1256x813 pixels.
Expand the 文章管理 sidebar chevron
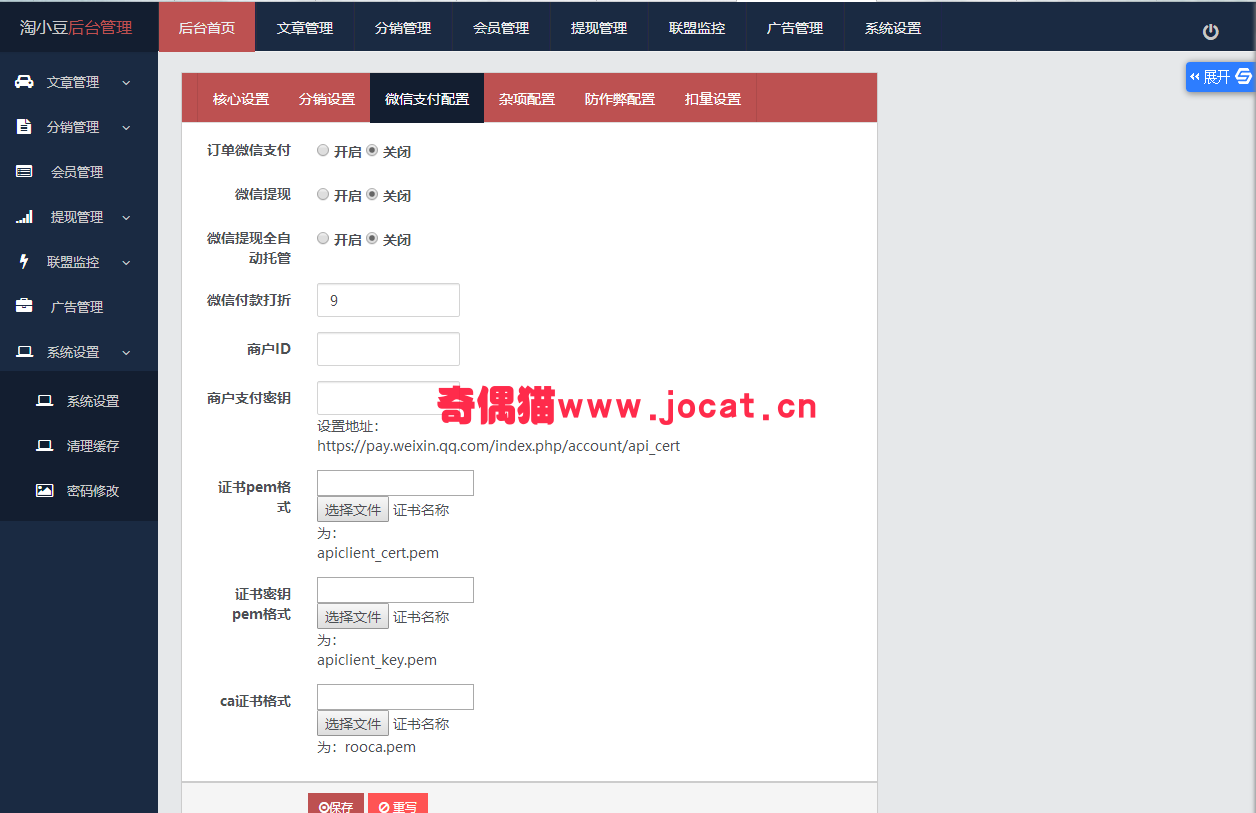click(126, 83)
